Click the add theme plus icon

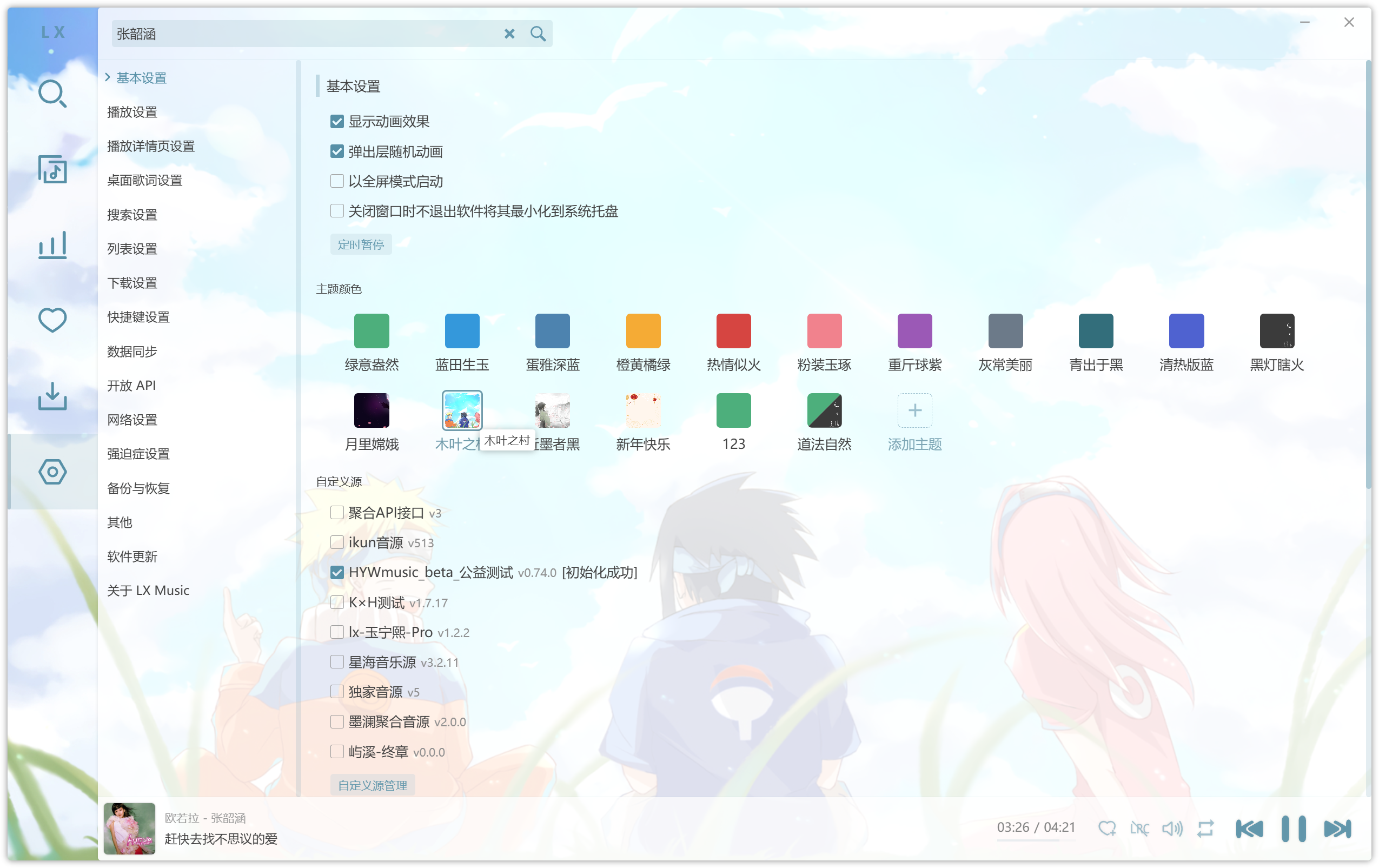coord(914,410)
